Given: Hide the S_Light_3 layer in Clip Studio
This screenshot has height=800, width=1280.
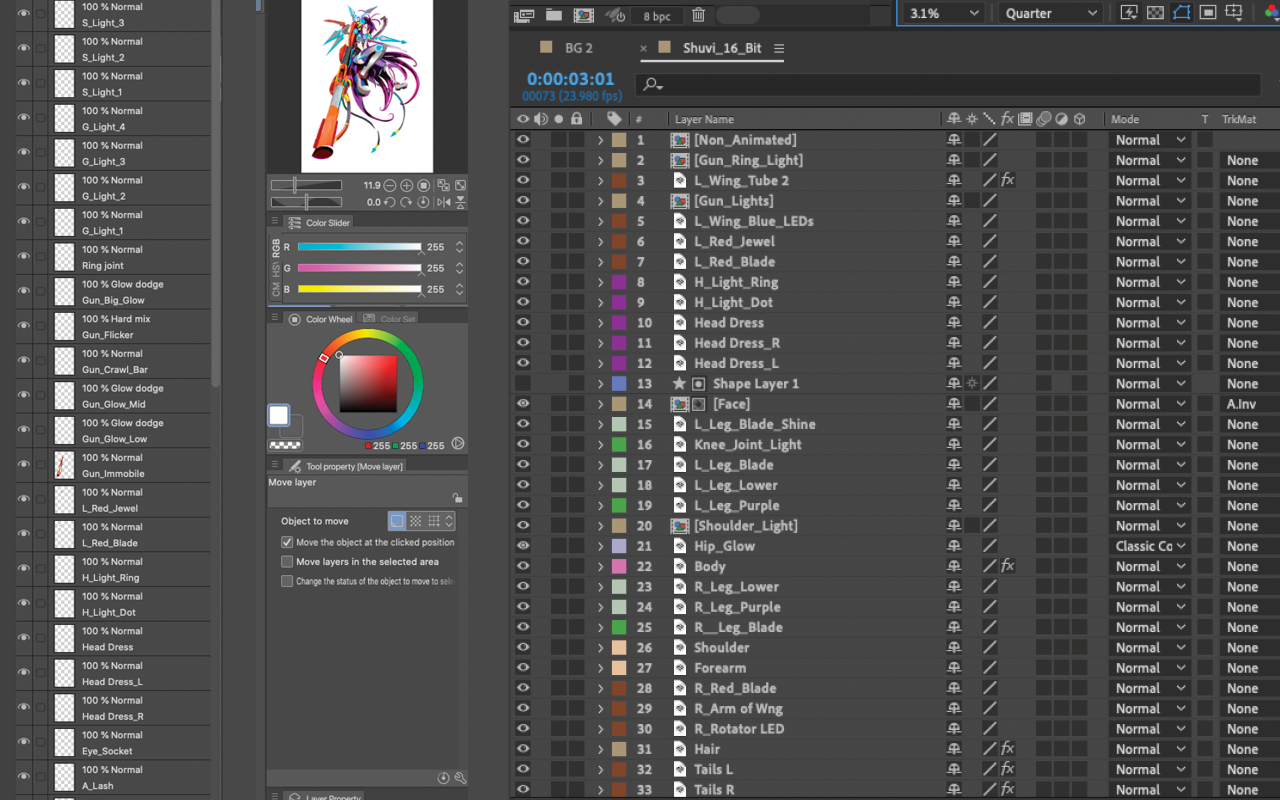Looking at the screenshot, I should (x=23, y=14).
